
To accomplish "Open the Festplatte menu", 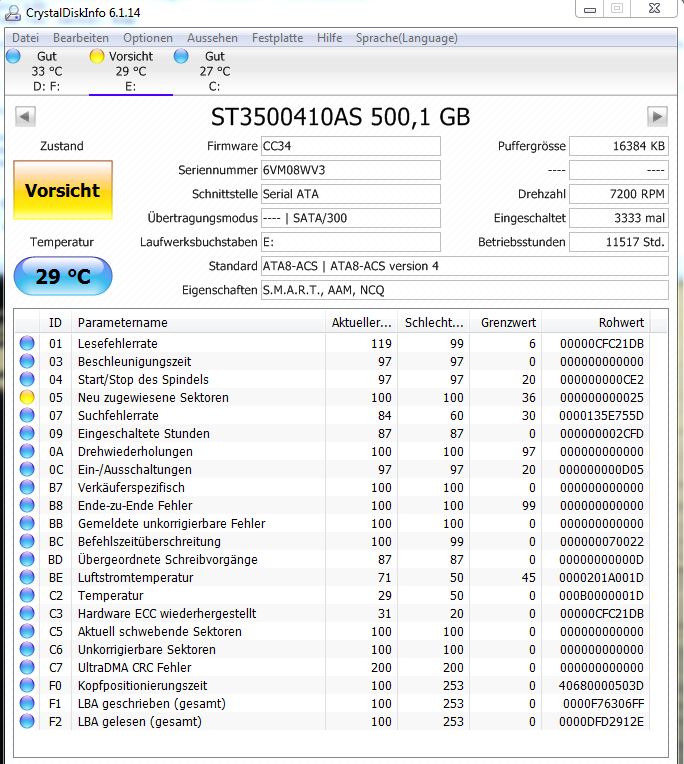I will tap(277, 38).
